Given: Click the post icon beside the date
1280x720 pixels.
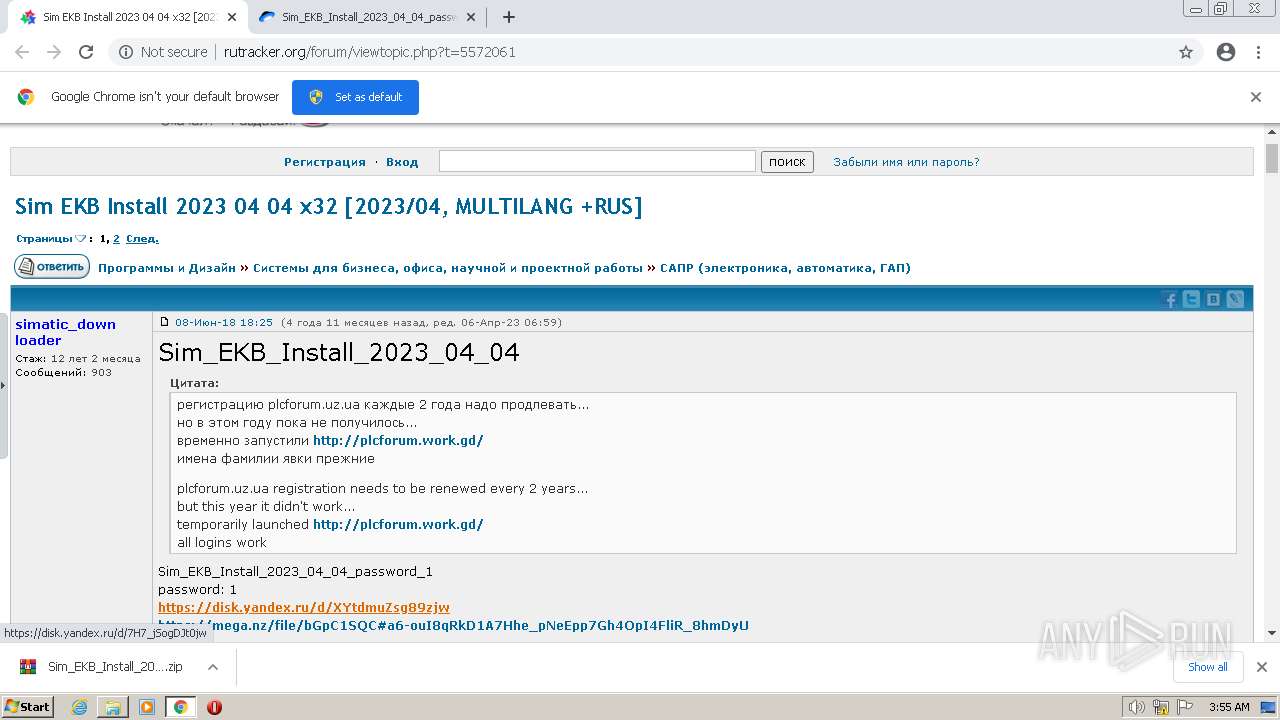Looking at the screenshot, I should [x=165, y=322].
